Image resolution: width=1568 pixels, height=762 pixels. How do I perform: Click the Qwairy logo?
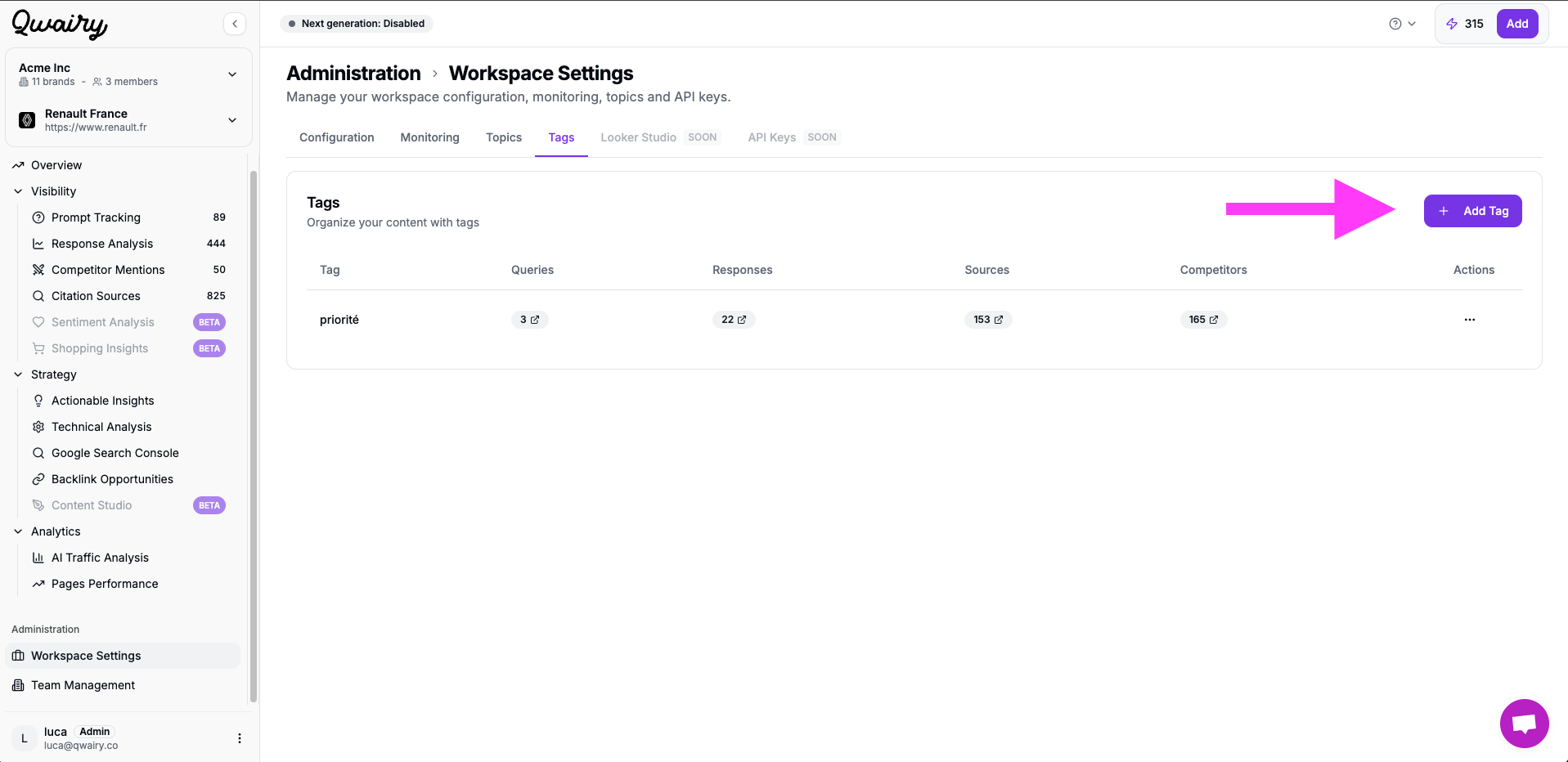[x=60, y=24]
